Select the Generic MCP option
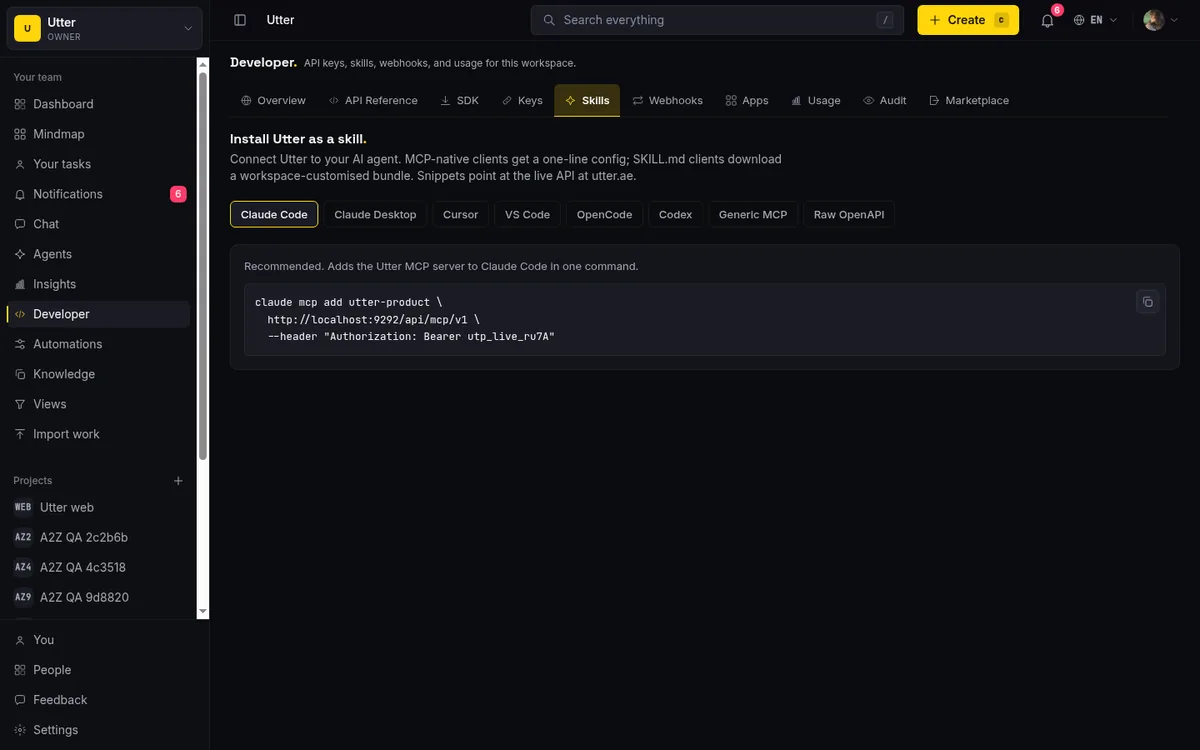 (753, 214)
